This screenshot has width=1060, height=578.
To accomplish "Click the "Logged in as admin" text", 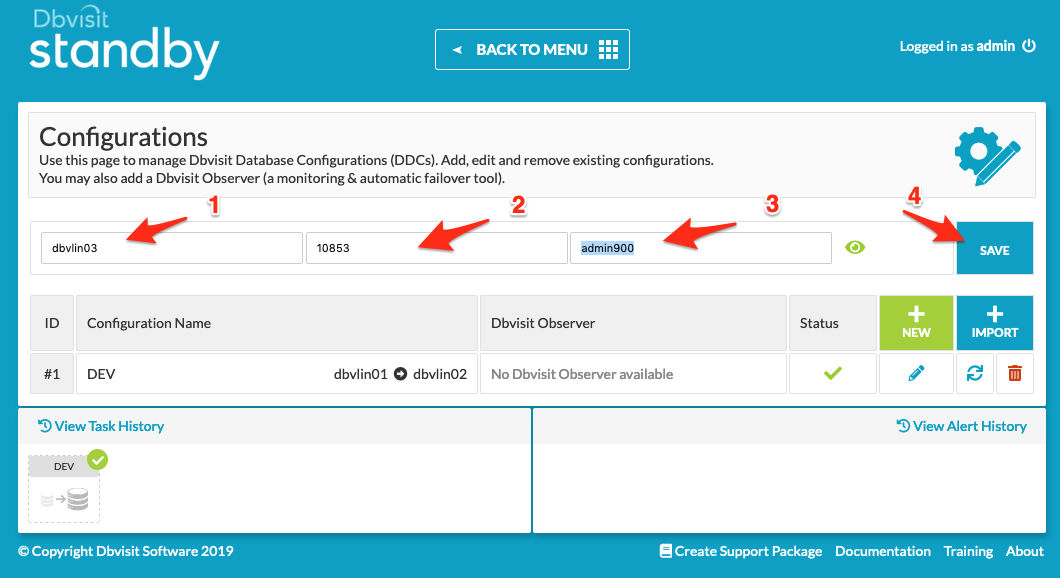I will [x=957, y=46].
